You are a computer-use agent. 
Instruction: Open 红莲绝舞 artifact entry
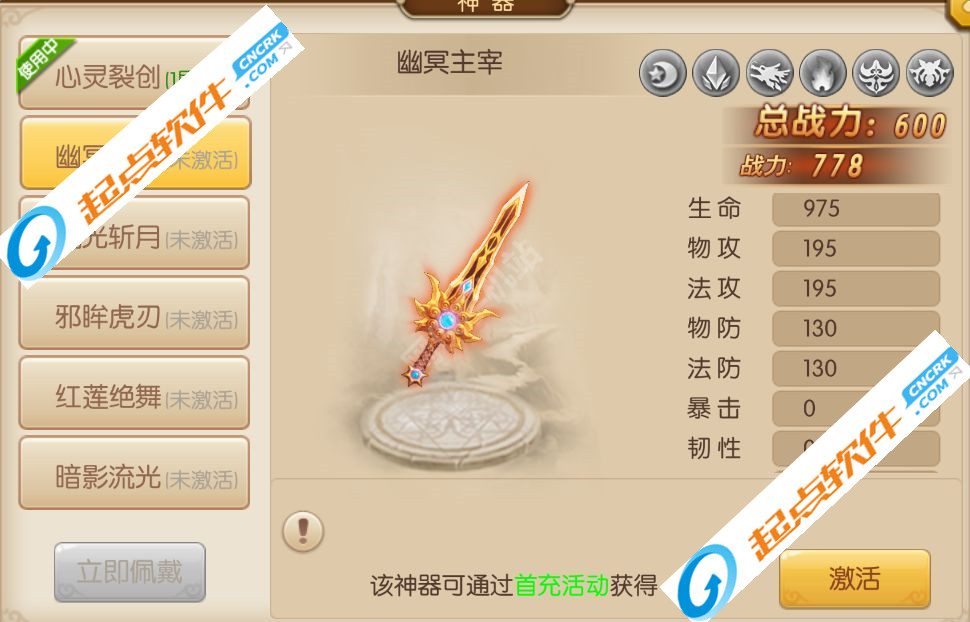pyautogui.click(x=134, y=393)
